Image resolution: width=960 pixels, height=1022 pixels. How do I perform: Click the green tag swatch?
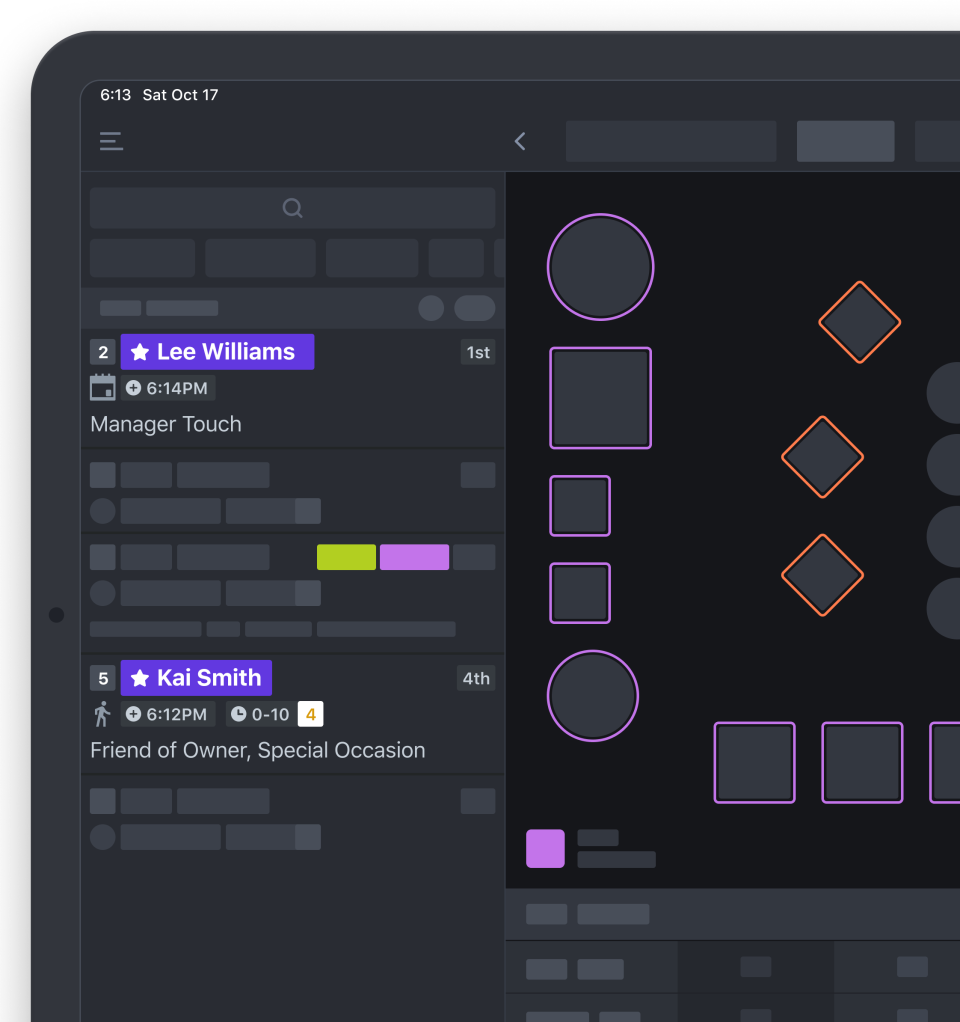(x=346, y=557)
